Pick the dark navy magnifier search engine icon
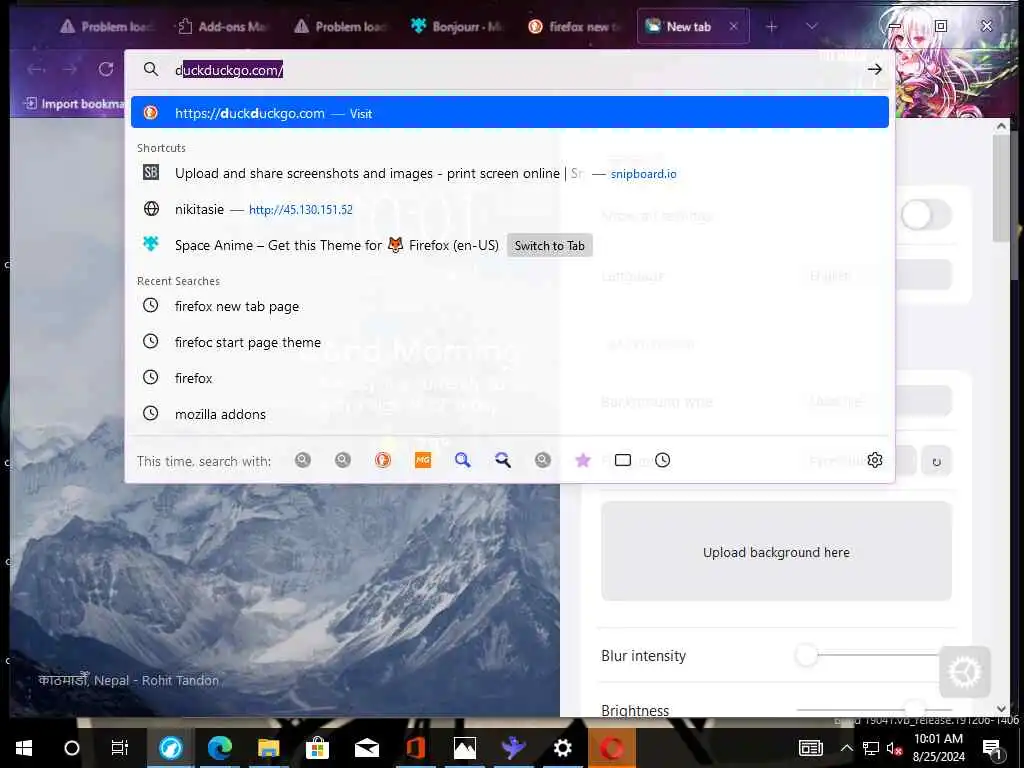This screenshot has height=768, width=1024. tap(502, 460)
